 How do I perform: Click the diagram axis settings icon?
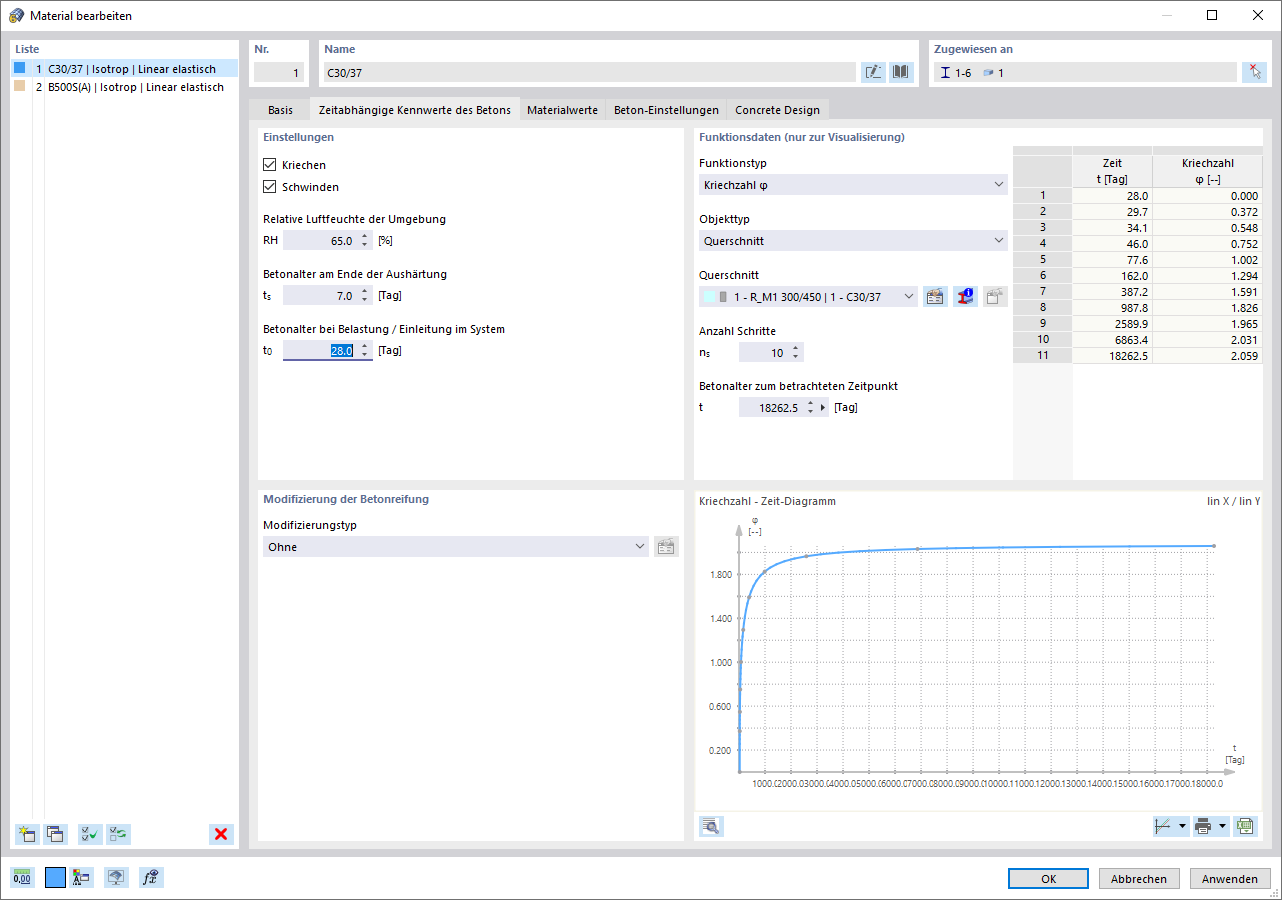pyautogui.click(x=1163, y=826)
